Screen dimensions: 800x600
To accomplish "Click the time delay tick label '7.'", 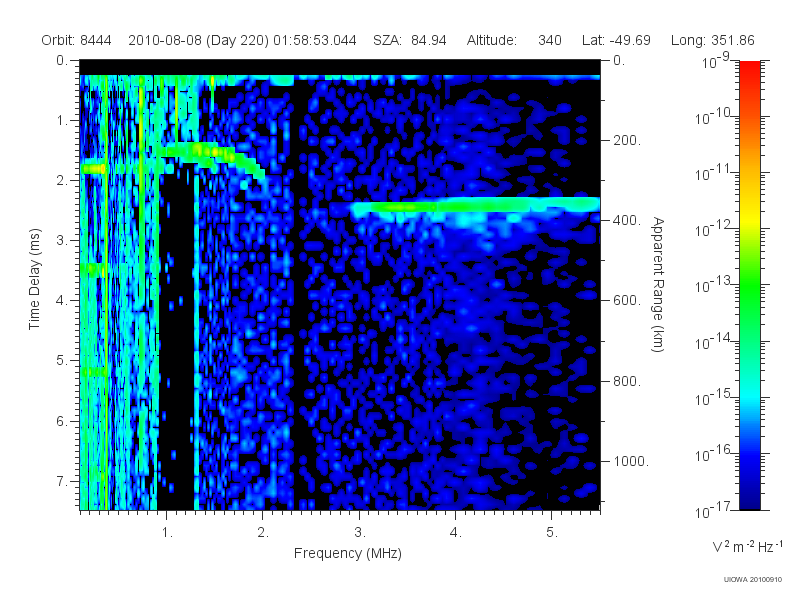I will (62, 481).
